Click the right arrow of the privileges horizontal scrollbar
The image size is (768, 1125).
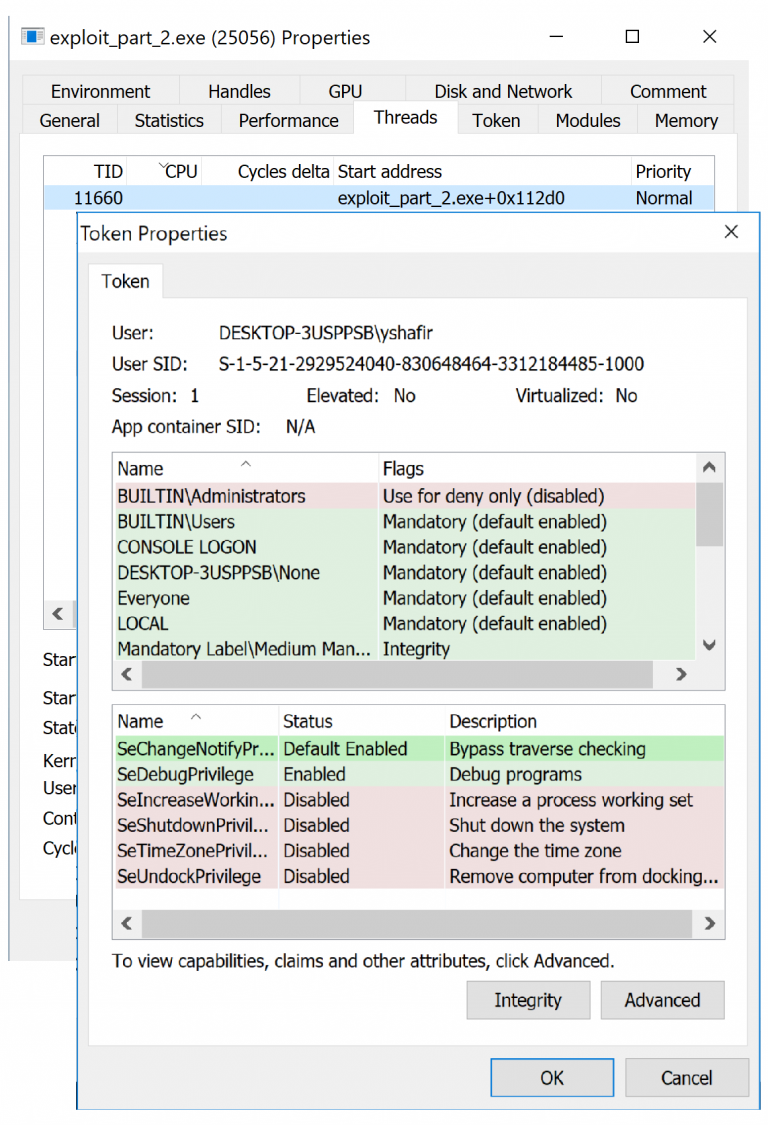point(709,923)
